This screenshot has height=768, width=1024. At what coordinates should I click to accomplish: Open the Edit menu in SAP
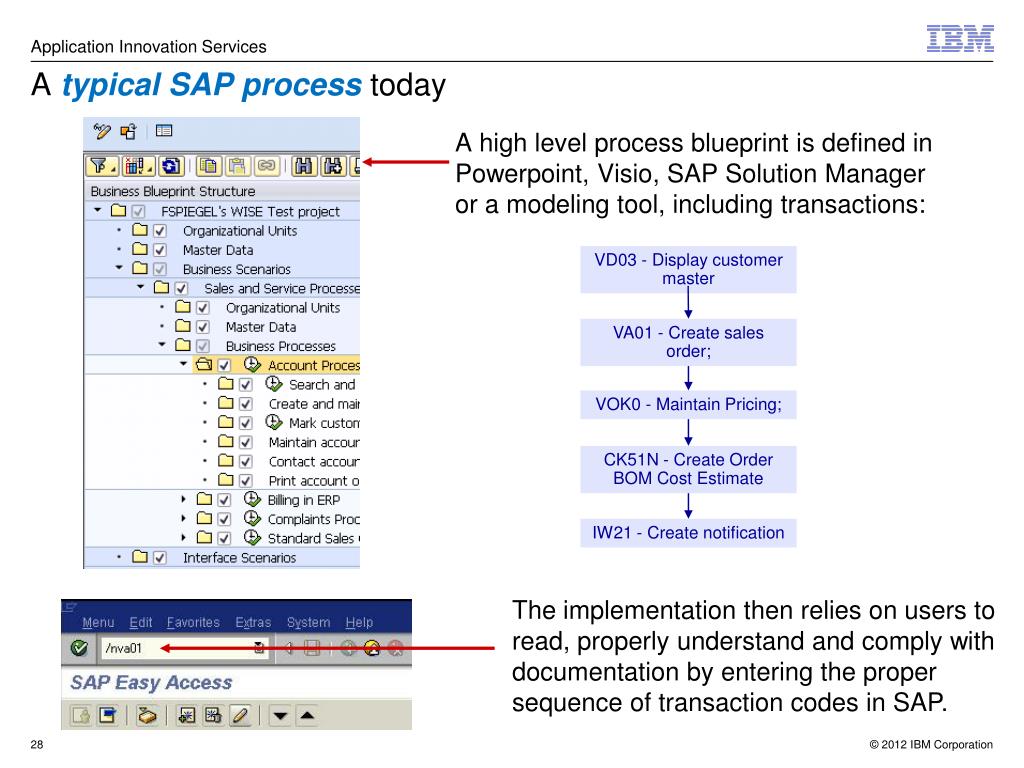click(x=140, y=622)
